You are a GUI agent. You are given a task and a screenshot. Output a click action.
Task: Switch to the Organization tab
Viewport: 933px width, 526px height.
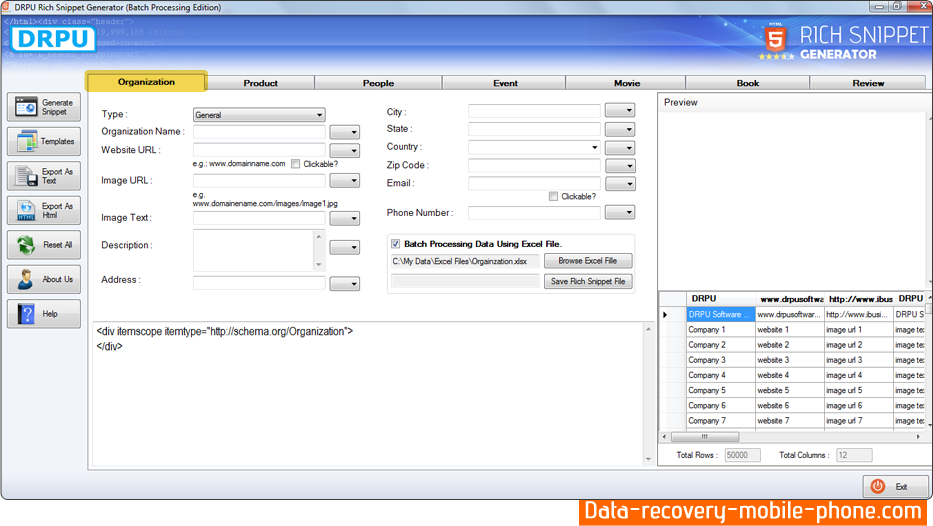[x=146, y=82]
